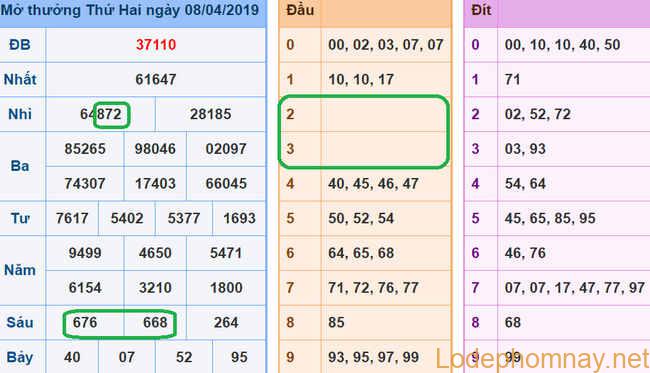Click Đầu values '71, 72, 76, 77'
This screenshot has height=373, width=650.
(x=374, y=288)
